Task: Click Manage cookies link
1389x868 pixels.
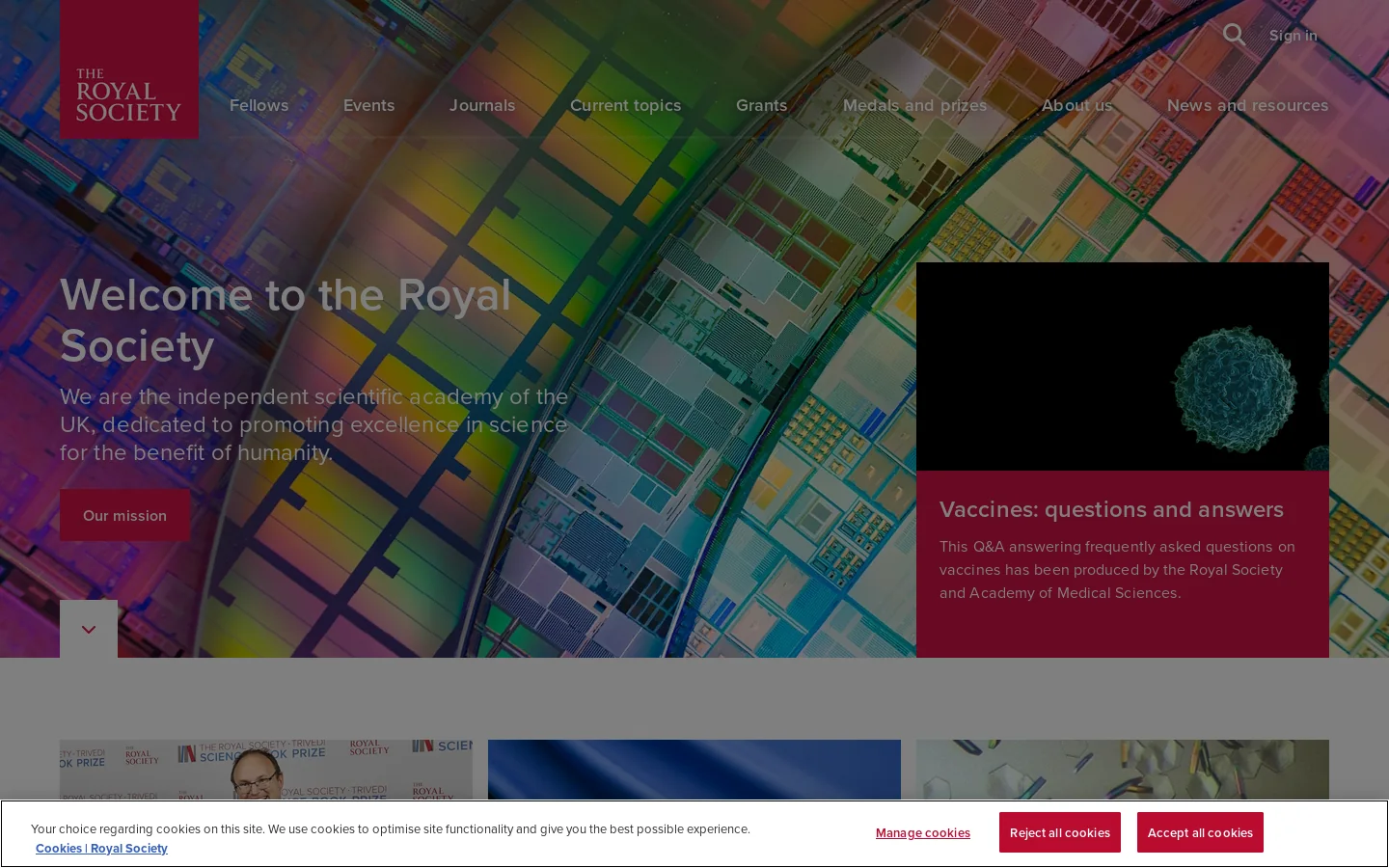Action: pyautogui.click(x=923, y=833)
